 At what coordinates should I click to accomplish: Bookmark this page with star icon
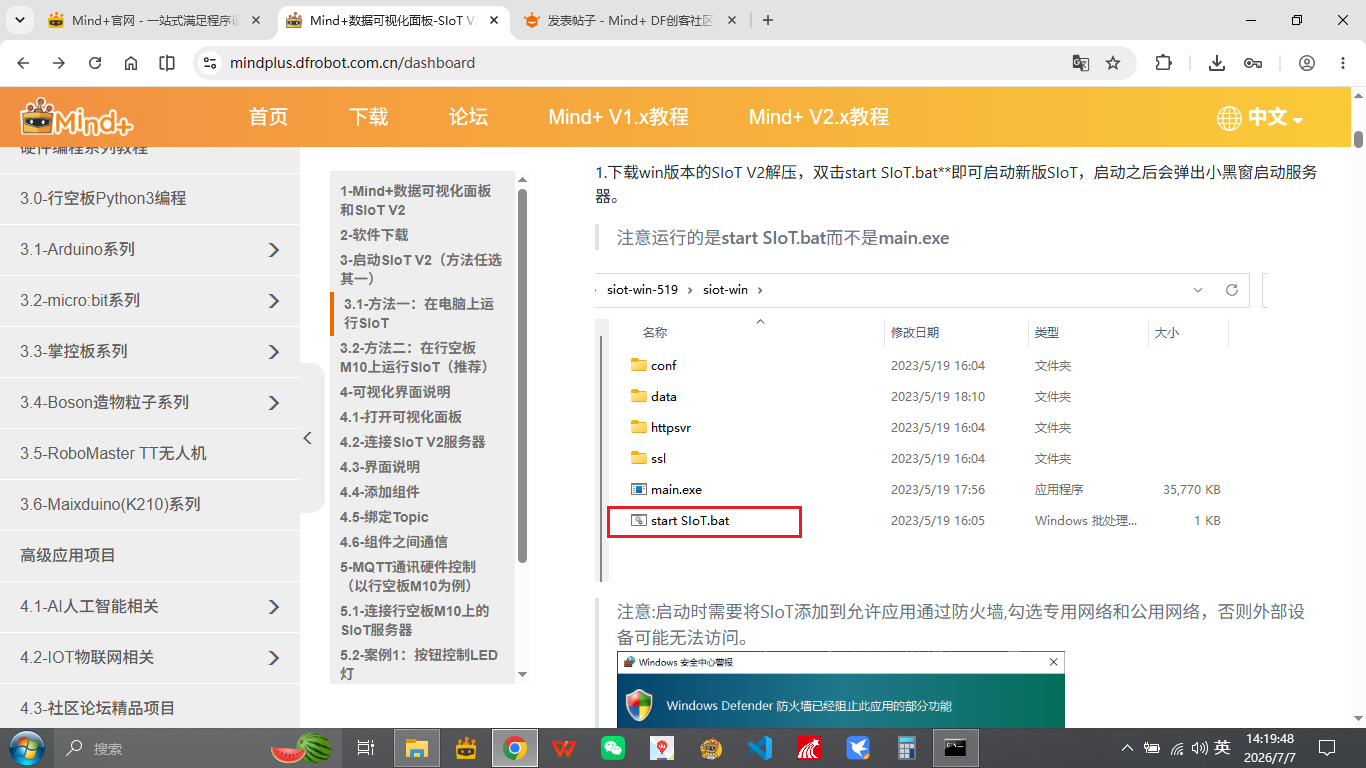pyautogui.click(x=1113, y=63)
